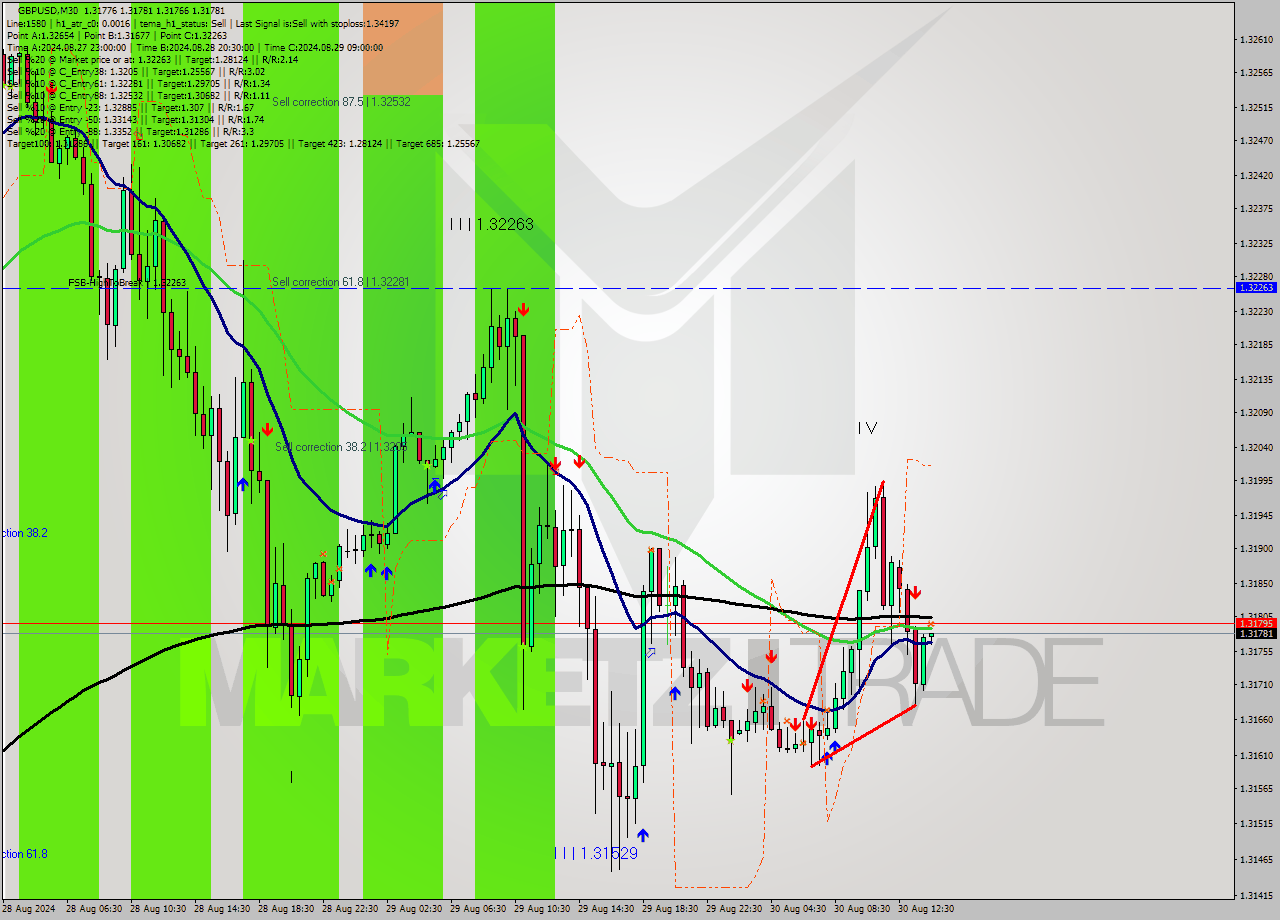Click the 'I V' wave label
This screenshot has height=920, width=1280.
867,428
